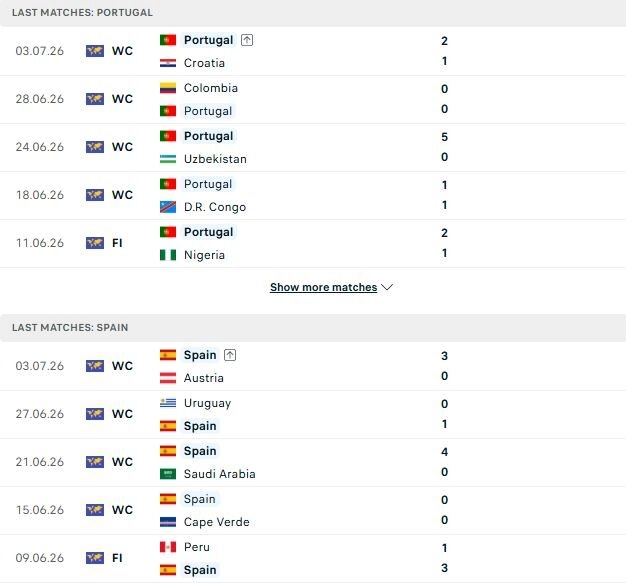626x583 pixels.
Task: Click the advancing arrow icon beside Spain
Action: [230, 355]
